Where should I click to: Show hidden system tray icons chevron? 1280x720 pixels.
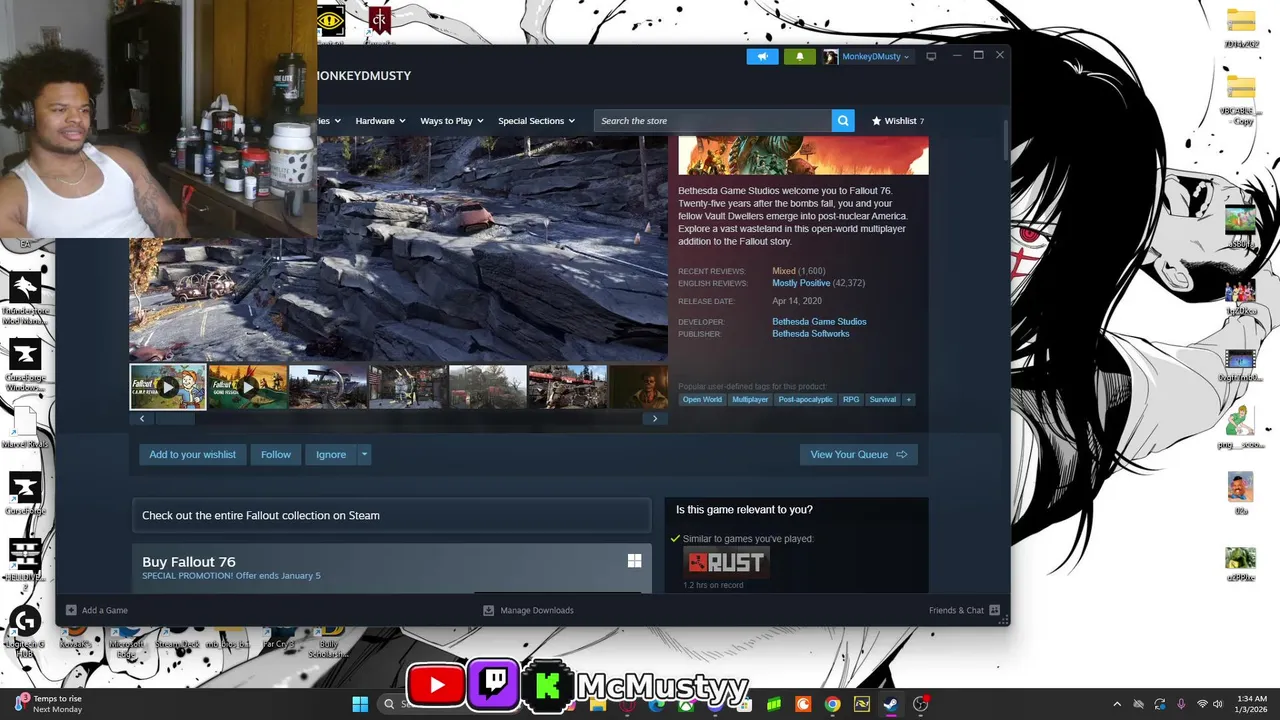(x=1117, y=704)
